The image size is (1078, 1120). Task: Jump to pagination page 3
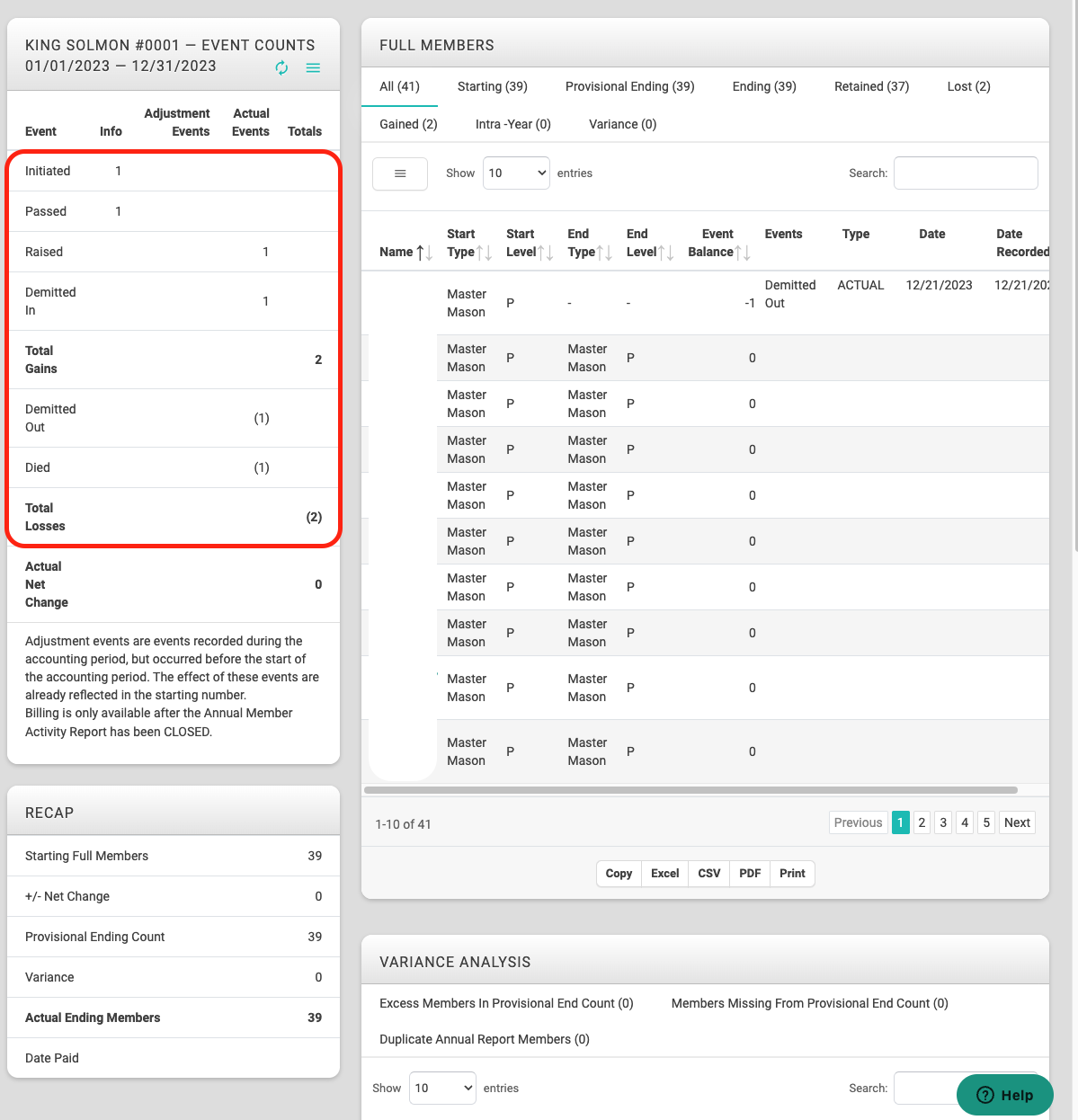click(x=943, y=822)
